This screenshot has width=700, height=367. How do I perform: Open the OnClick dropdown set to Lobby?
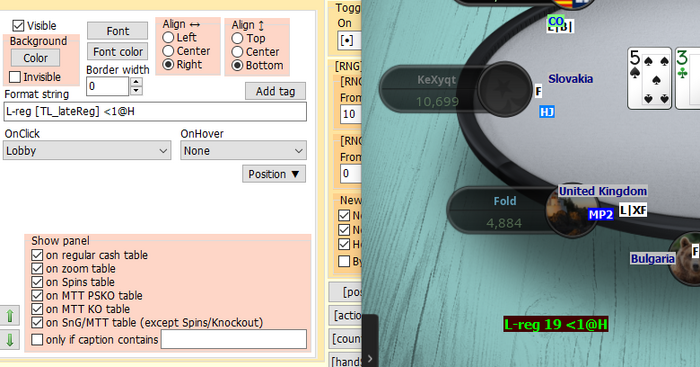[87, 151]
